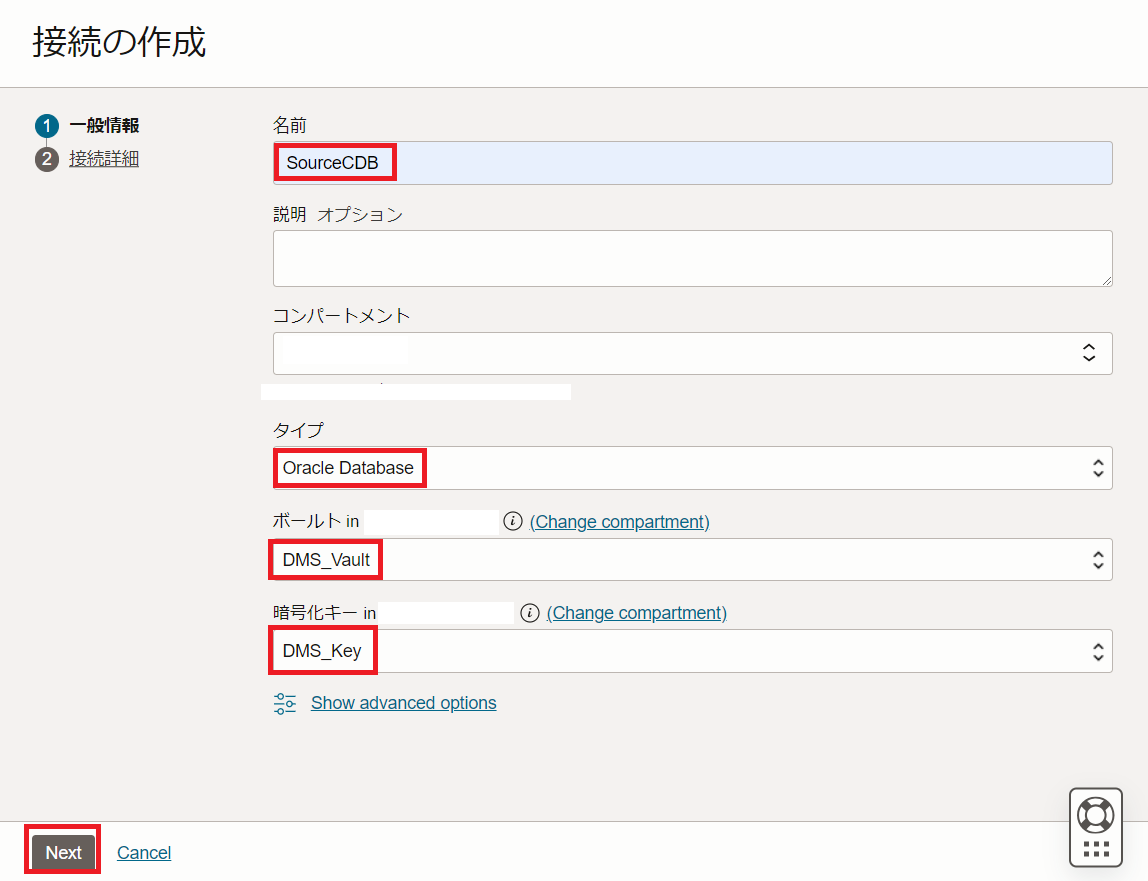Expand Show advanced options
The height and width of the screenshot is (881, 1148).
(x=403, y=703)
